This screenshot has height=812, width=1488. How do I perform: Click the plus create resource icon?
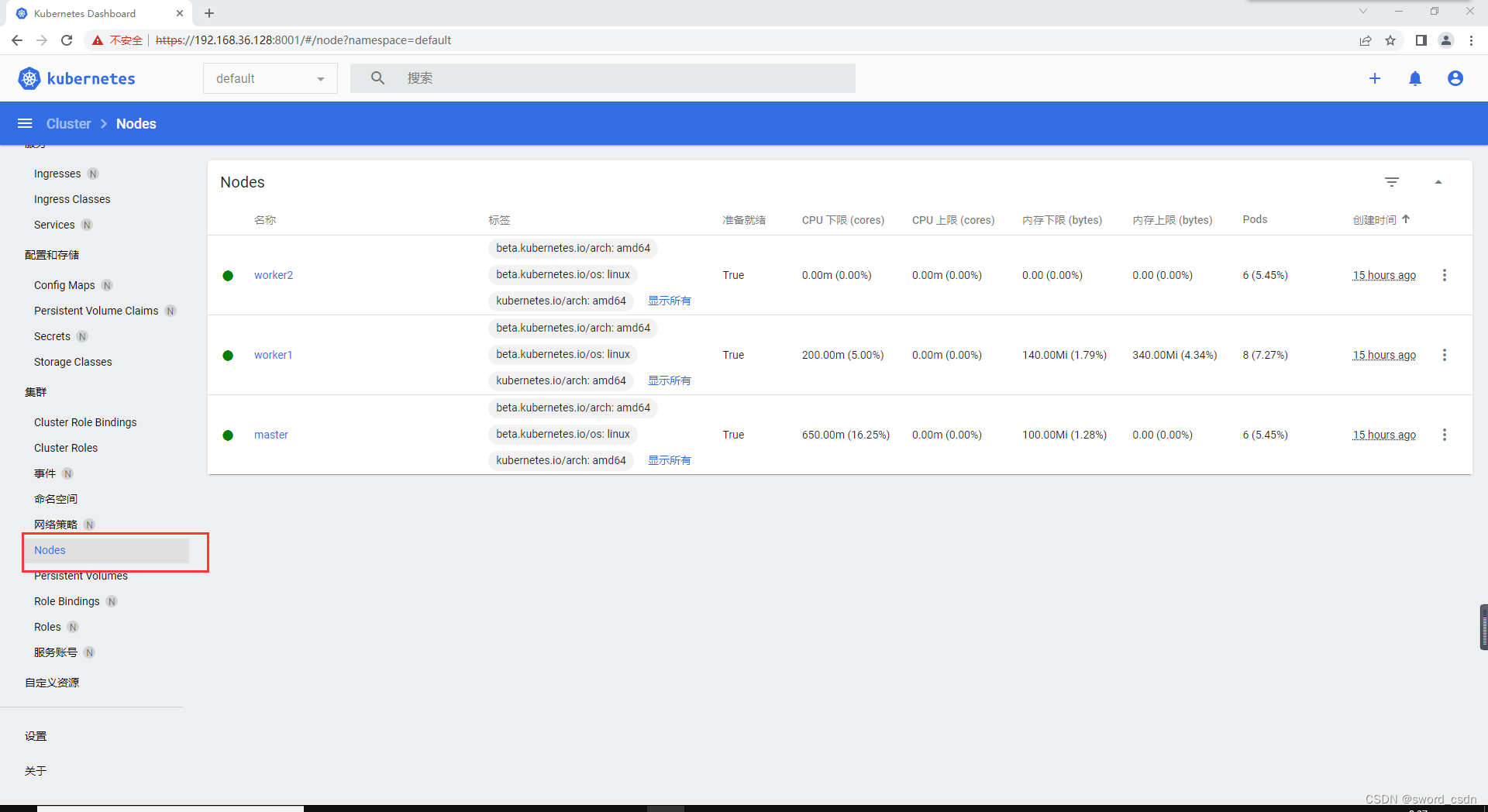coord(1375,78)
